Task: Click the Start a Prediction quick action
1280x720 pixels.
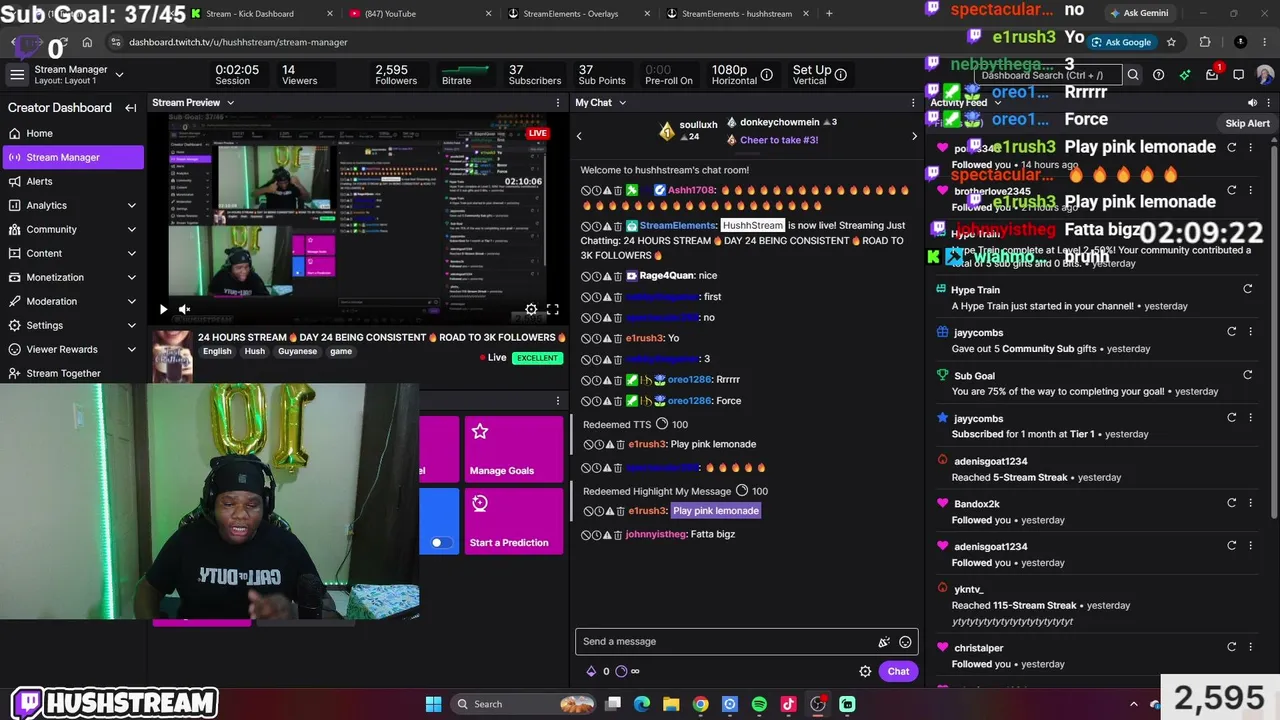Action: pyautogui.click(x=514, y=521)
